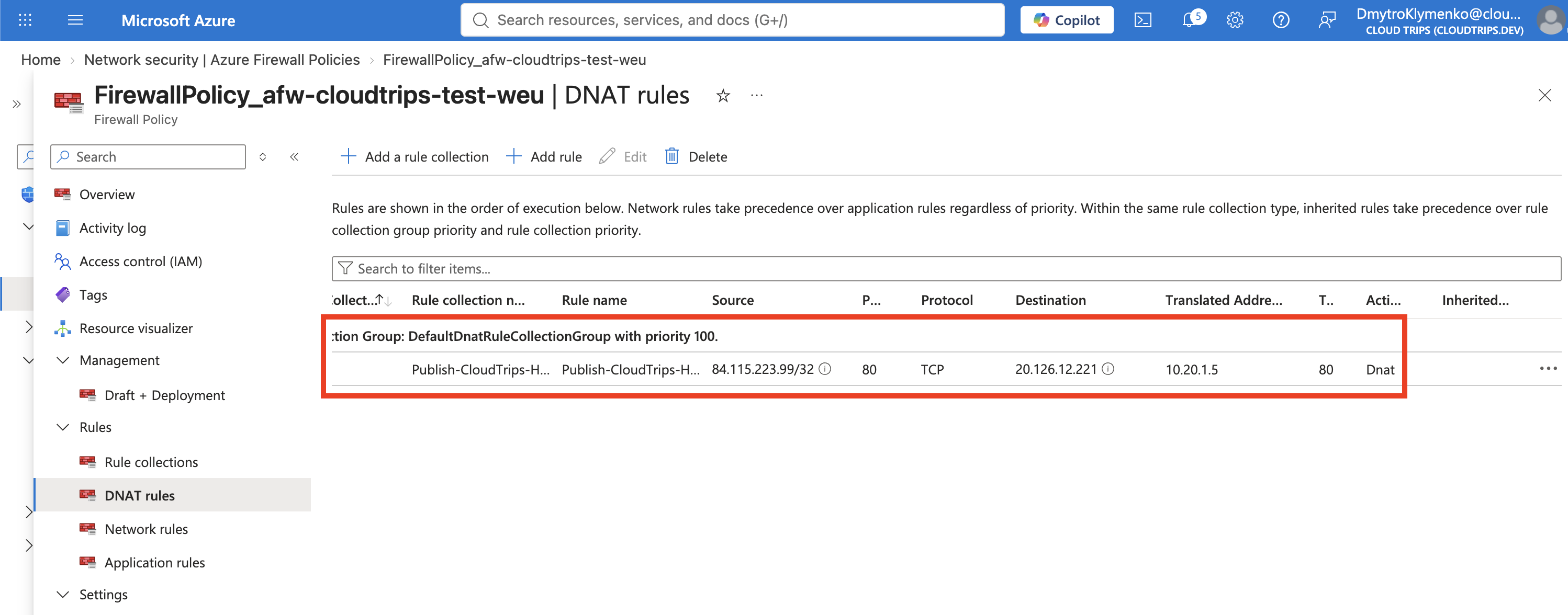Open the feedback icon in header
This screenshot has height=615, width=1568.
(1327, 20)
